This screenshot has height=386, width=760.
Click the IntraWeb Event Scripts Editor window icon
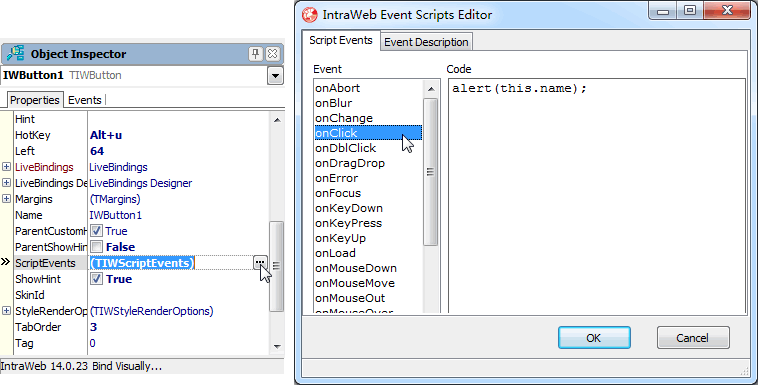[310, 15]
